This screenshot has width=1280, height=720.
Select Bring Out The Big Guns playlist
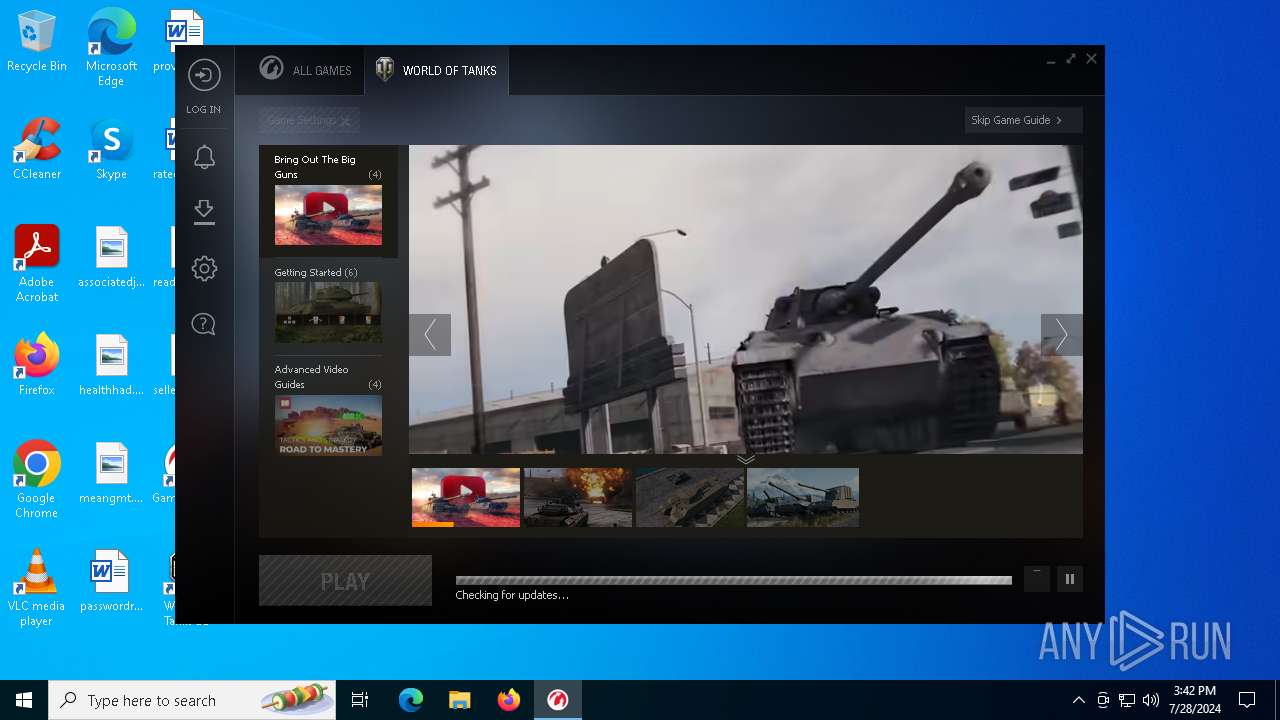328,201
